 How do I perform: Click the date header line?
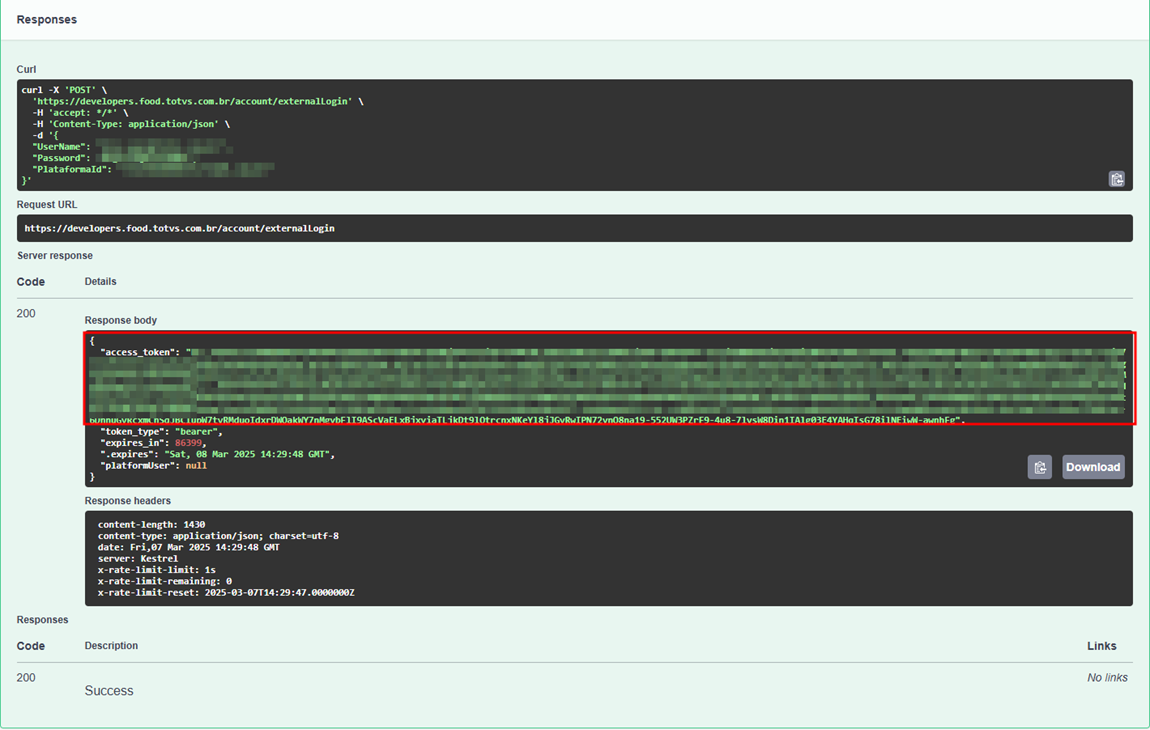click(x=188, y=547)
